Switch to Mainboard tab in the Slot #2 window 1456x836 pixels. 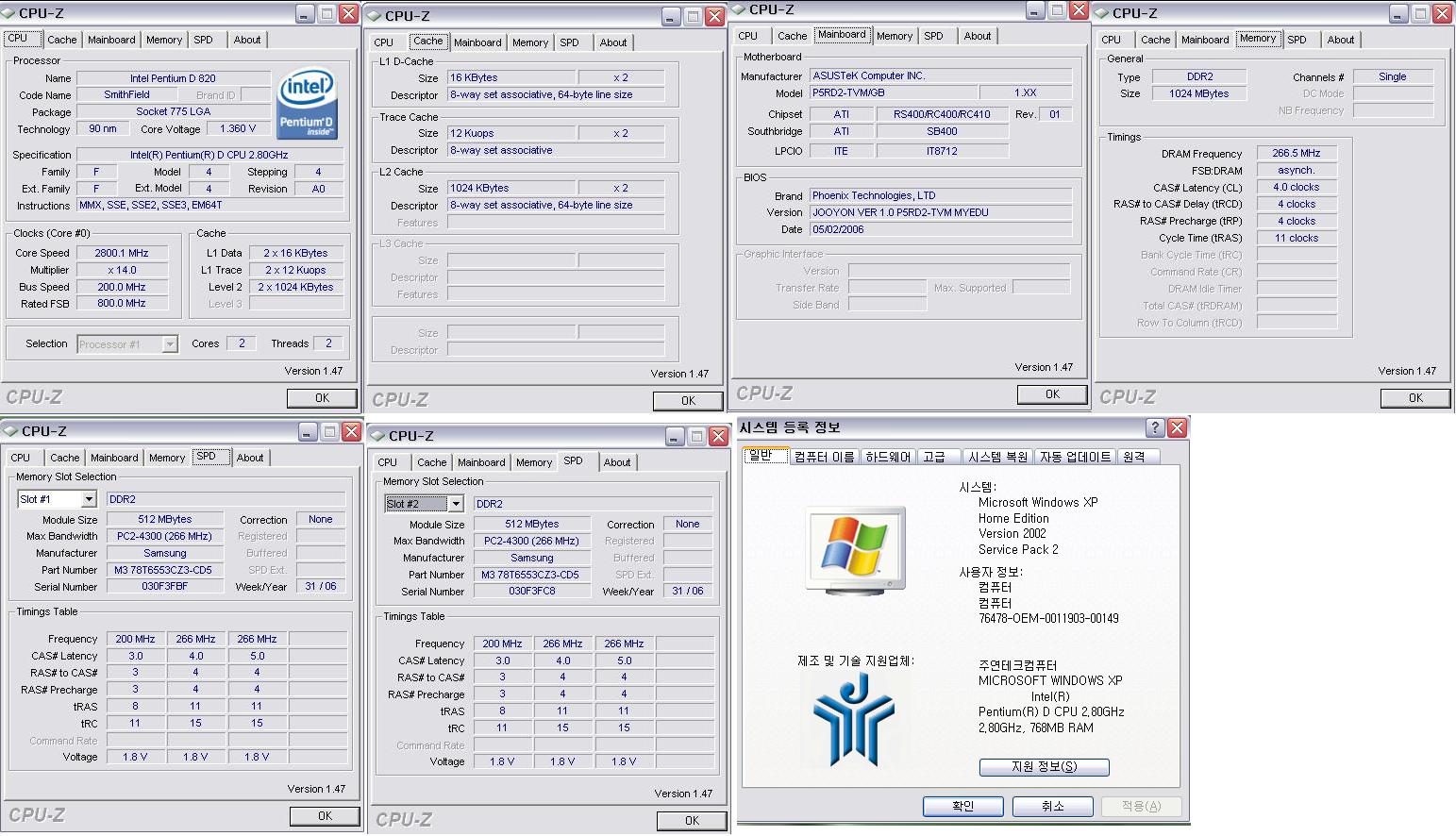coord(481,462)
